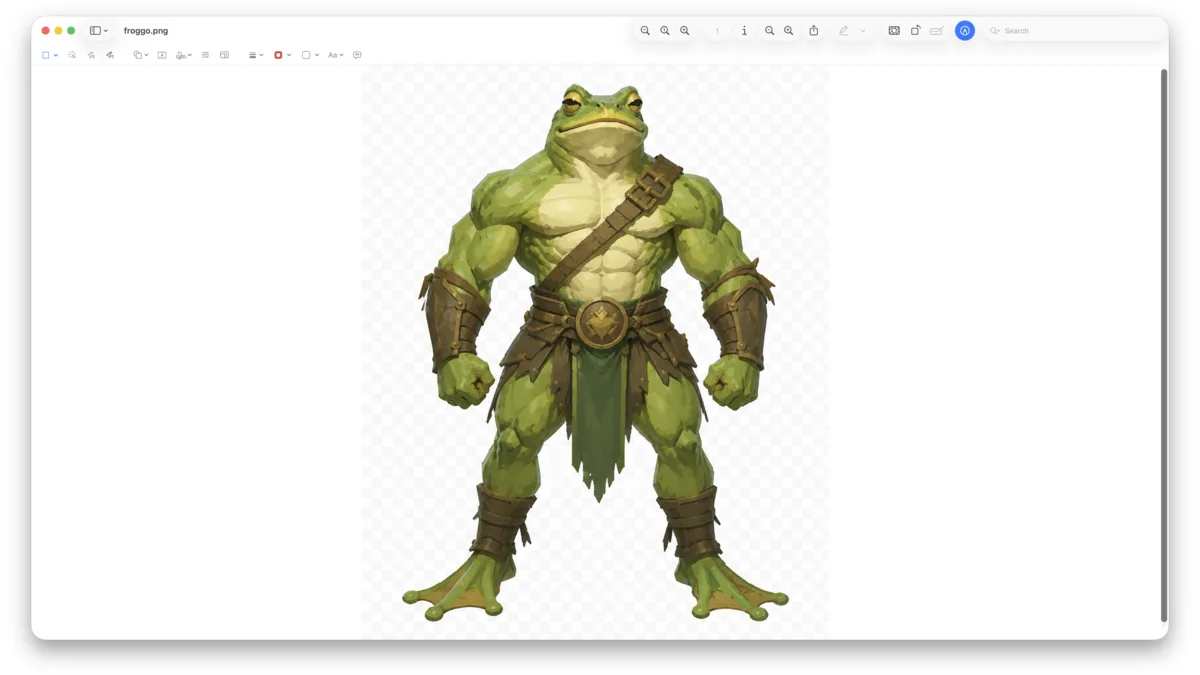Rotate the image with the Rotate button
Image resolution: width=1200 pixels, height=675 pixels.
point(915,31)
